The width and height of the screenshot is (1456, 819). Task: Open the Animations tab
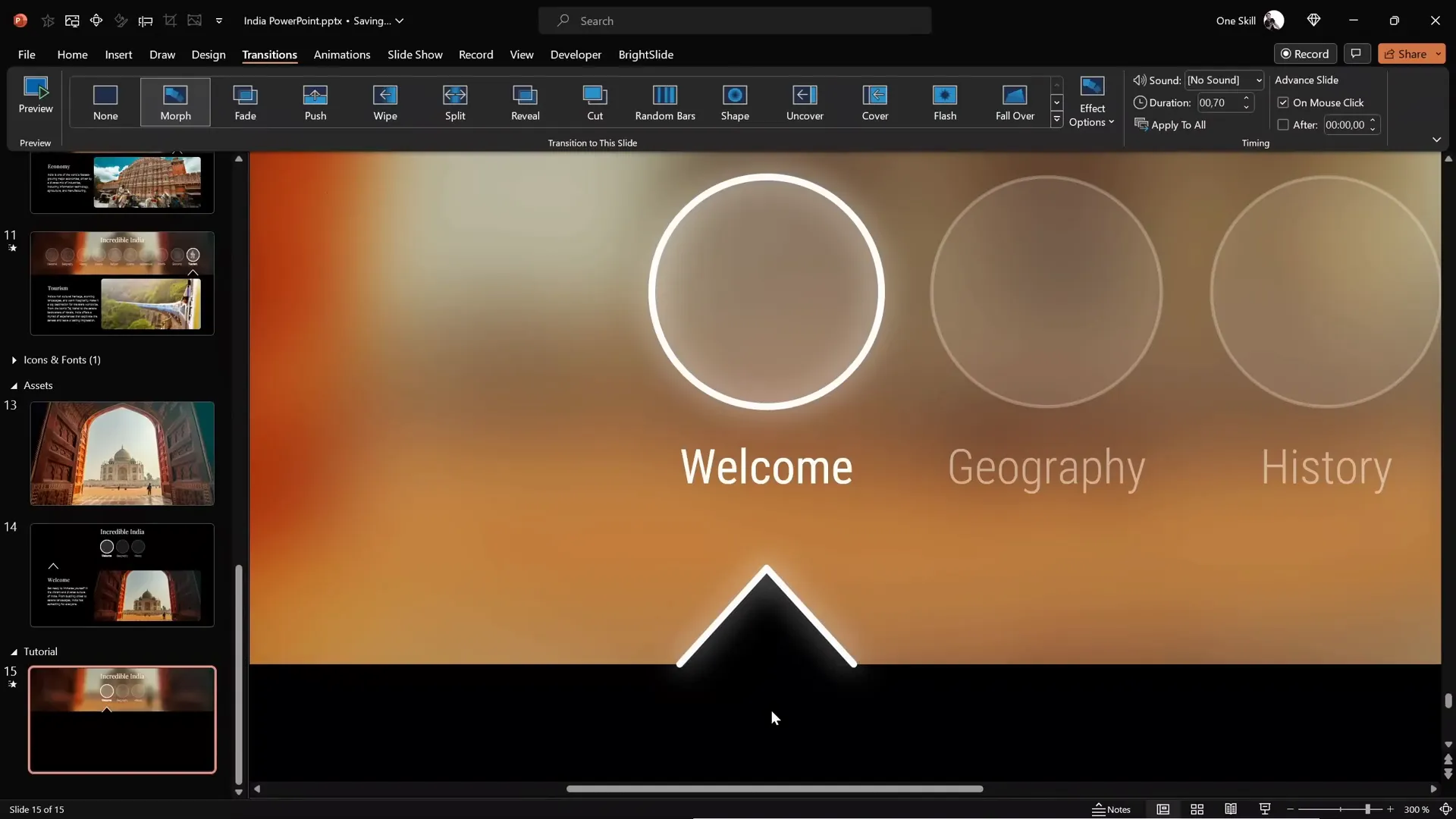342,55
